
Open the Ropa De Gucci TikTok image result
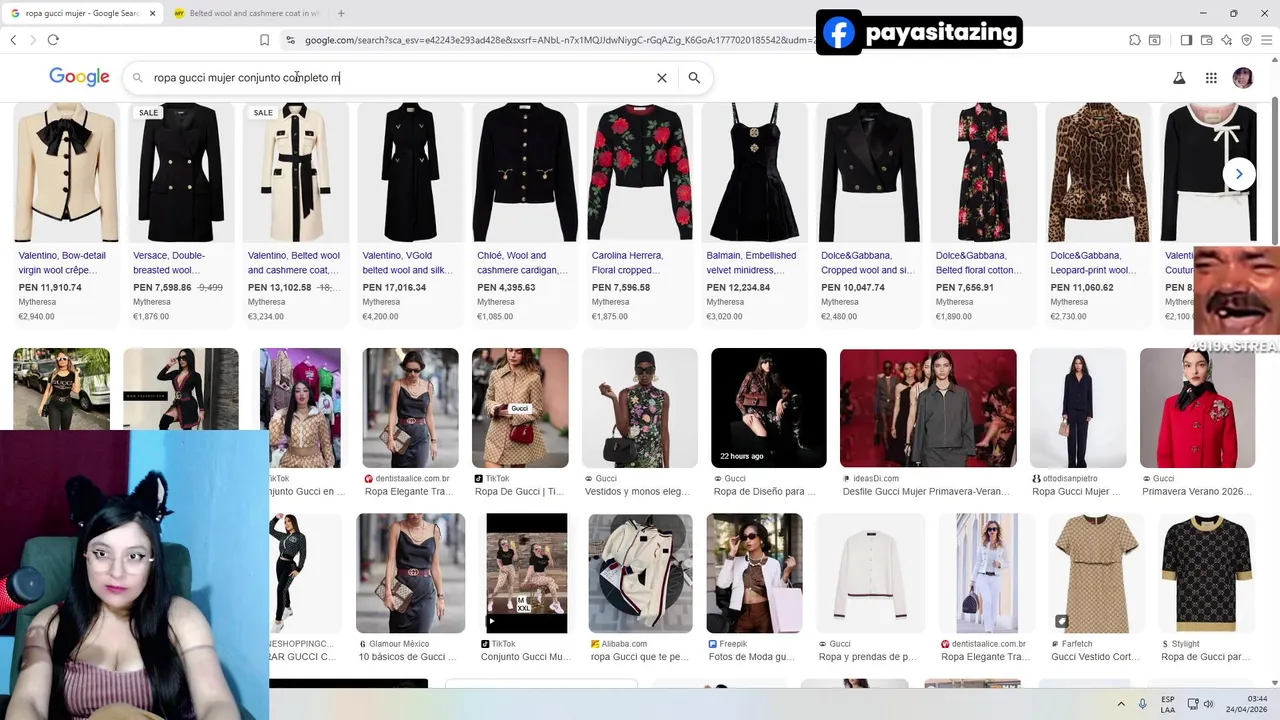(520, 408)
